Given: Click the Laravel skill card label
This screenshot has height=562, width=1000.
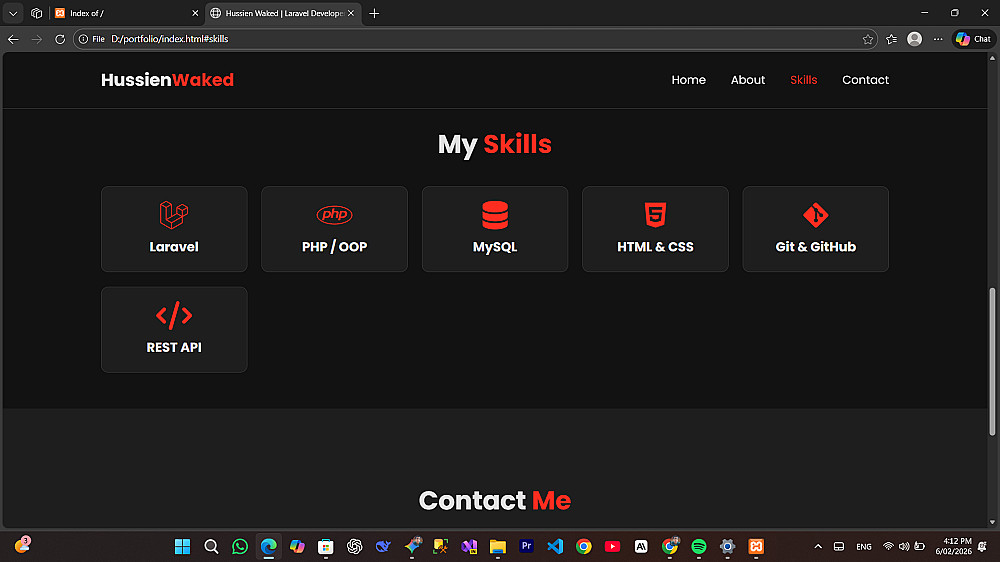Looking at the screenshot, I should [x=173, y=247].
